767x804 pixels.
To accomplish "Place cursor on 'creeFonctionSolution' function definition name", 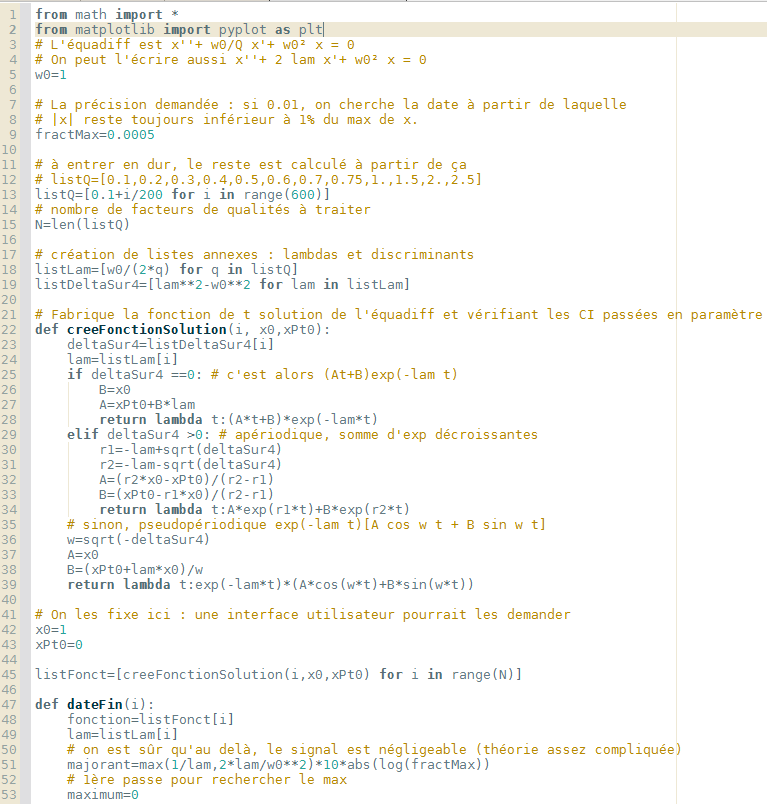I will 145,329.
